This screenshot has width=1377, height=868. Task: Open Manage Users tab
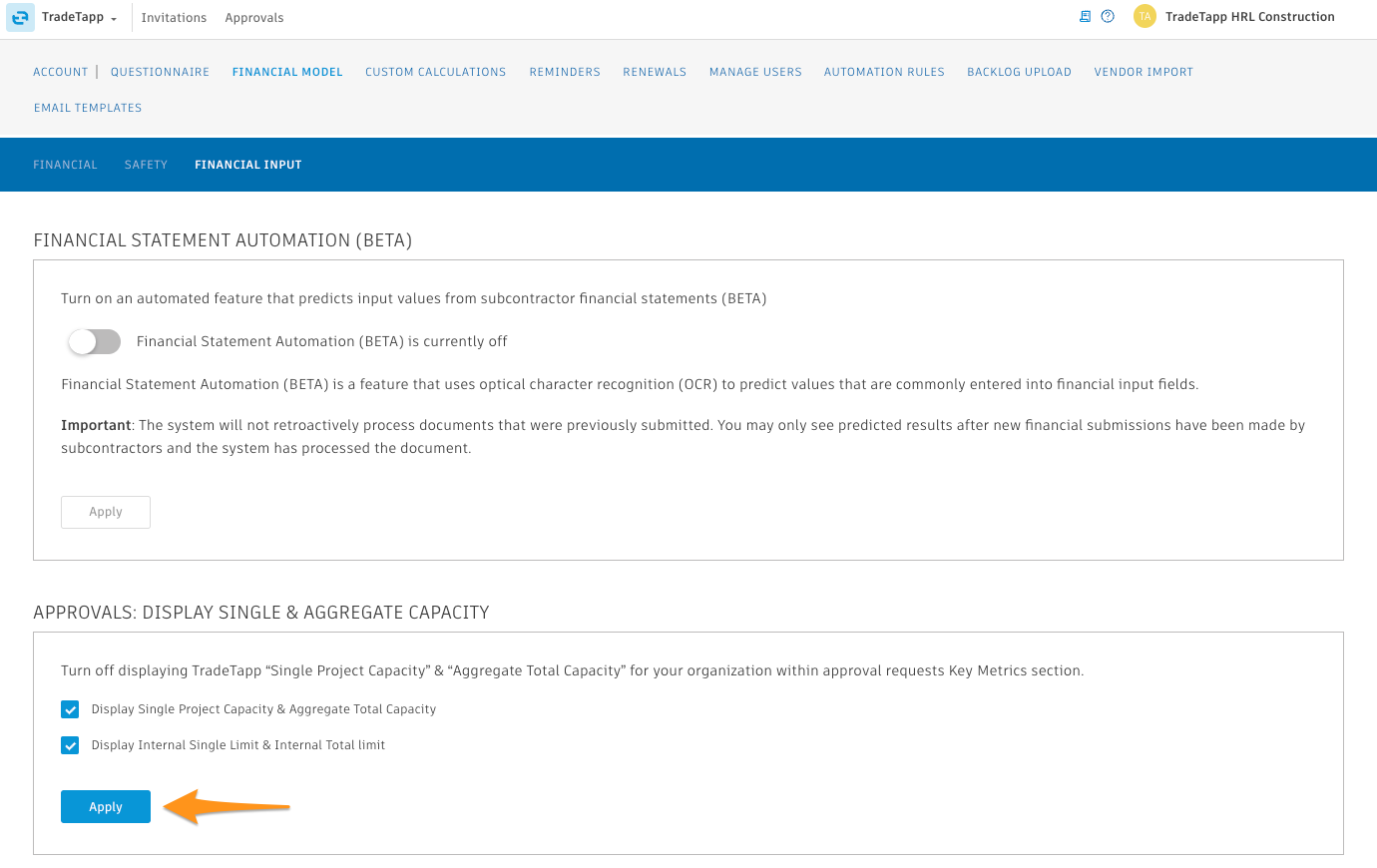click(755, 72)
